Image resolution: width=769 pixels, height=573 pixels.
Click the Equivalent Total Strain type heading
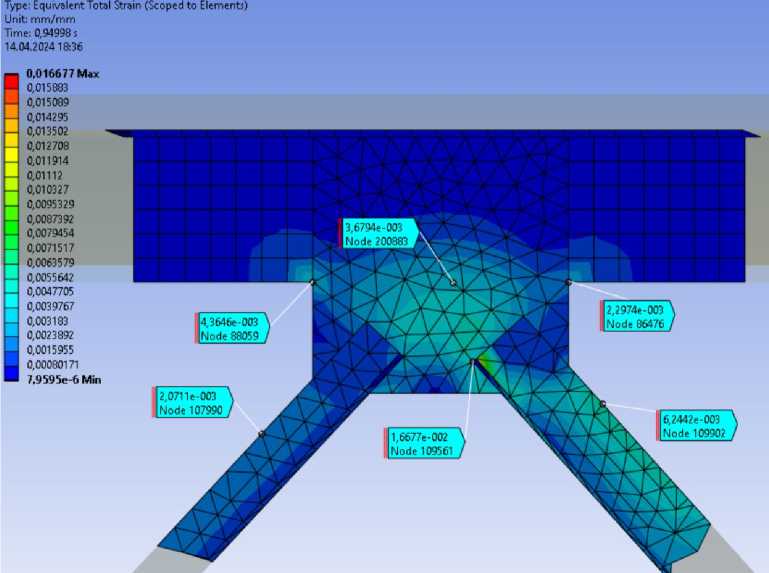pos(126,5)
